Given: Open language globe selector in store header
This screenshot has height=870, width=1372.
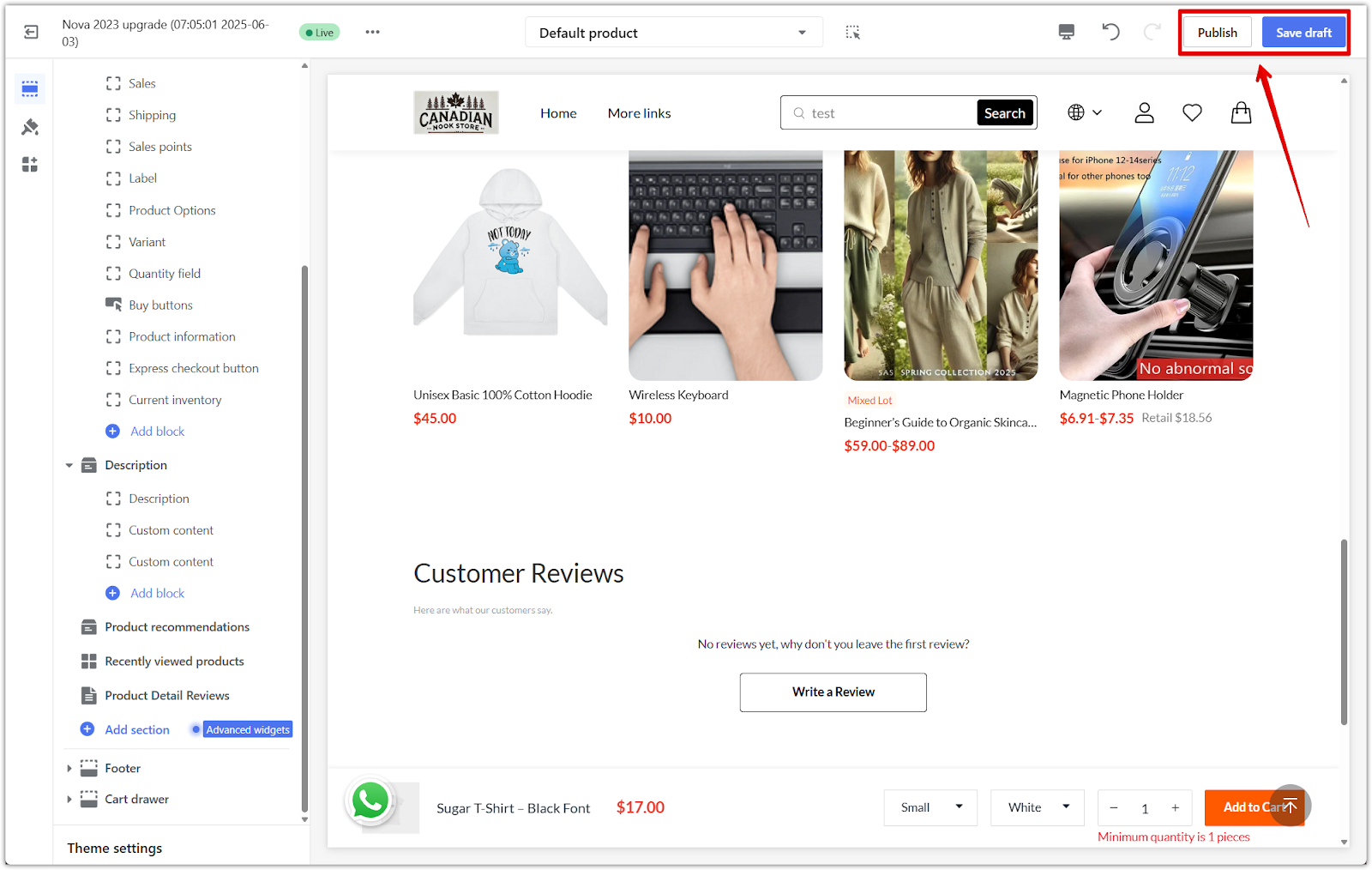Looking at the screenshot, I should coord(1085,112).
